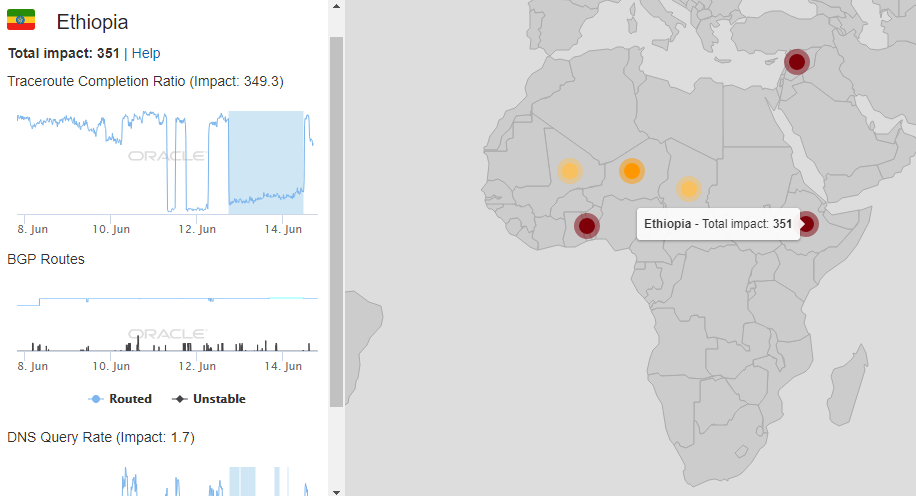916x496 pixels.
Task: Select the dark red marker over Syria
Action: tap(796, 62)
